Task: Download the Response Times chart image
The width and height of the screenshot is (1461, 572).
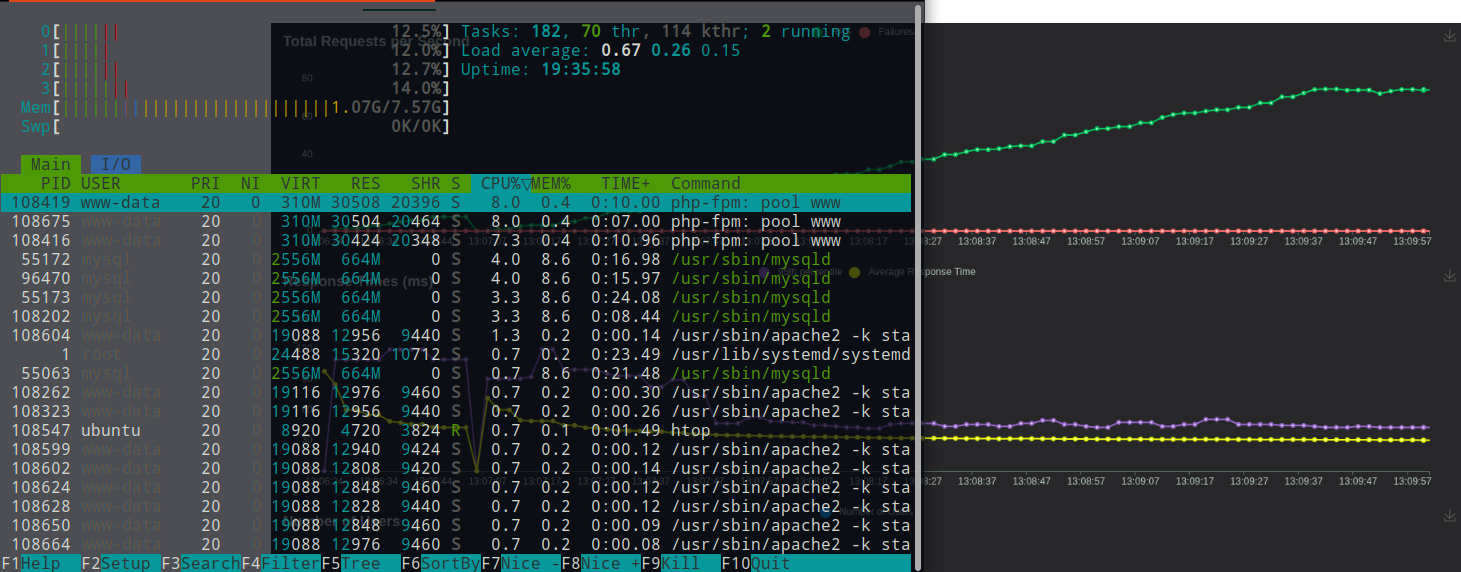Action: (1449, 275)
